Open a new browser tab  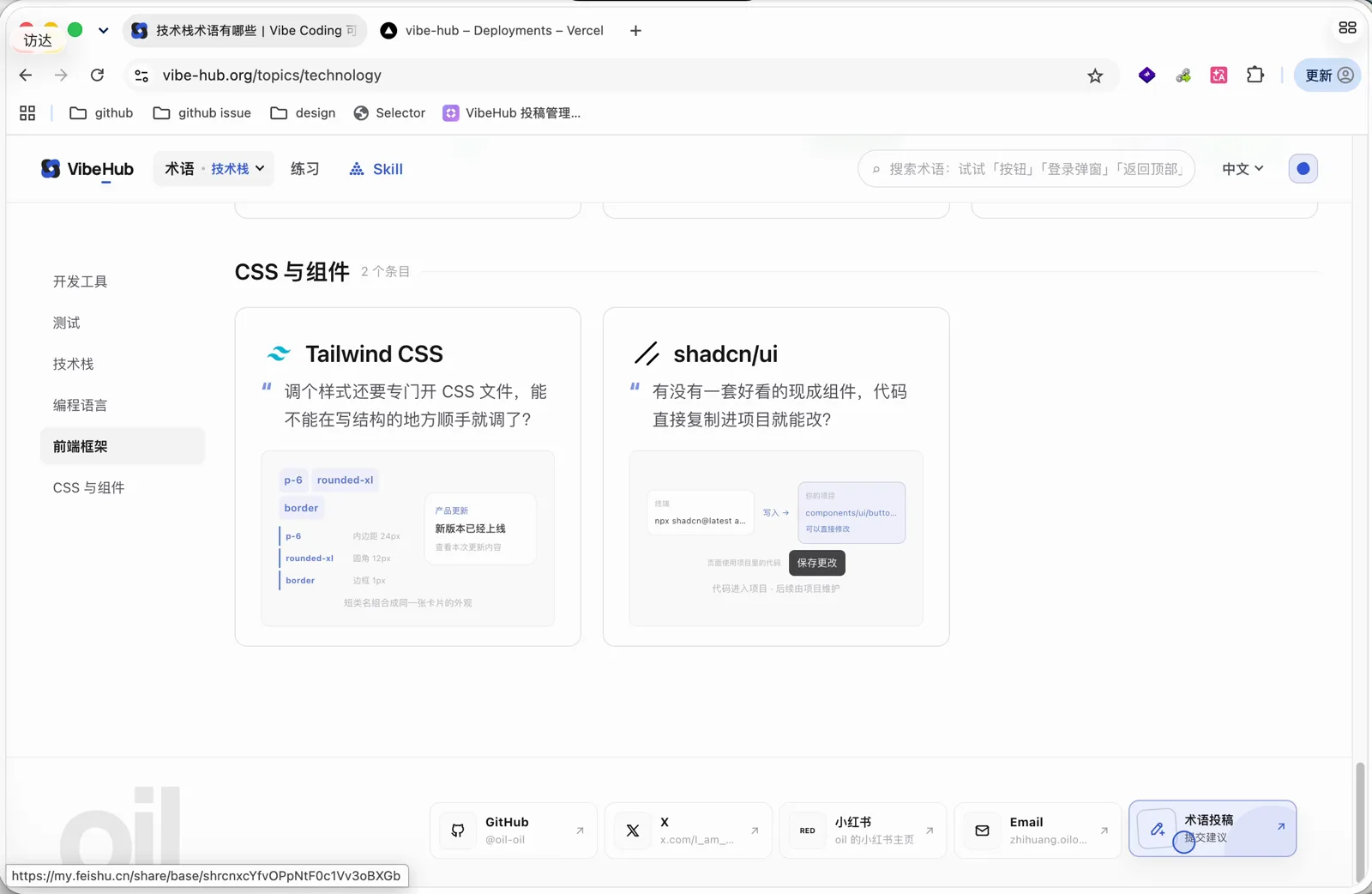[635, 31]
